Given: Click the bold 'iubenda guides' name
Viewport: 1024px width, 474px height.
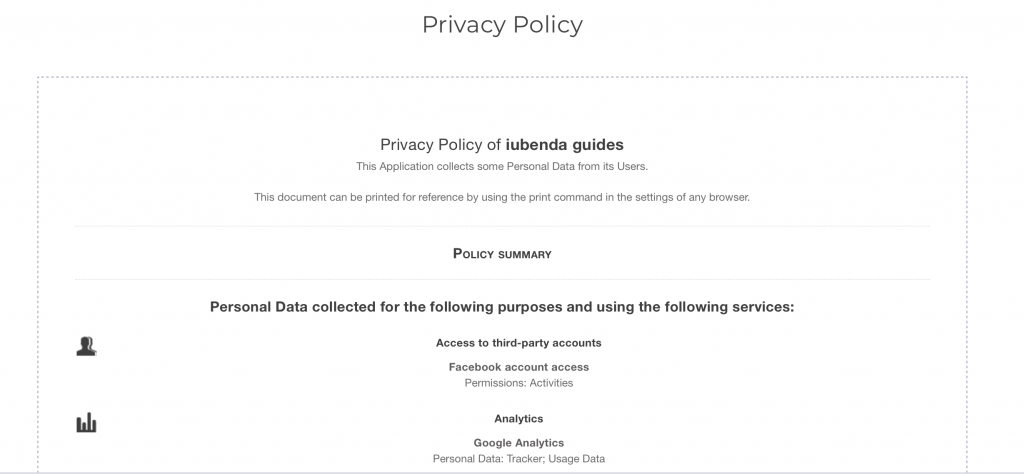Looking at the screenshot, I should tap(565, 145).
